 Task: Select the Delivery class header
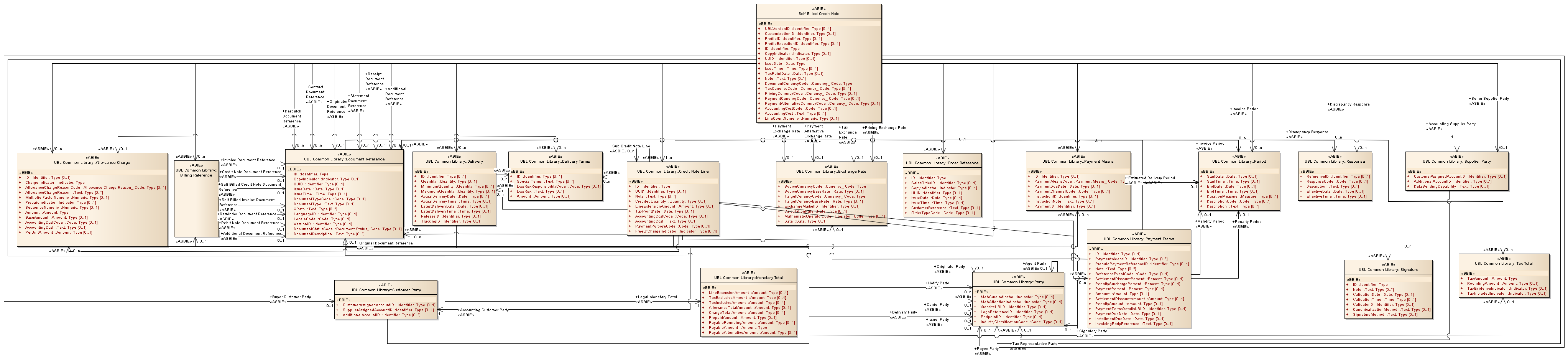click(x=454, y=161)
